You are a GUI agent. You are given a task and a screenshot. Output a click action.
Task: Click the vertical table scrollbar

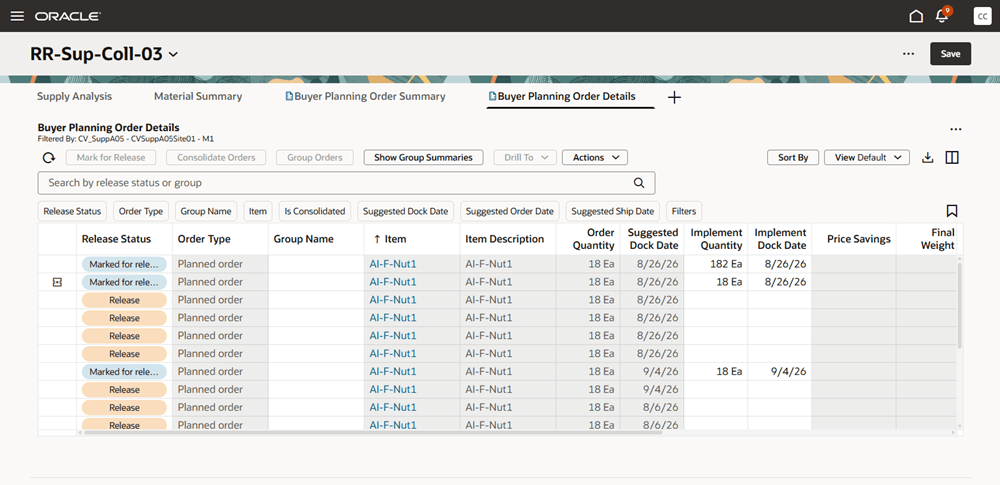tap(959, 306)
